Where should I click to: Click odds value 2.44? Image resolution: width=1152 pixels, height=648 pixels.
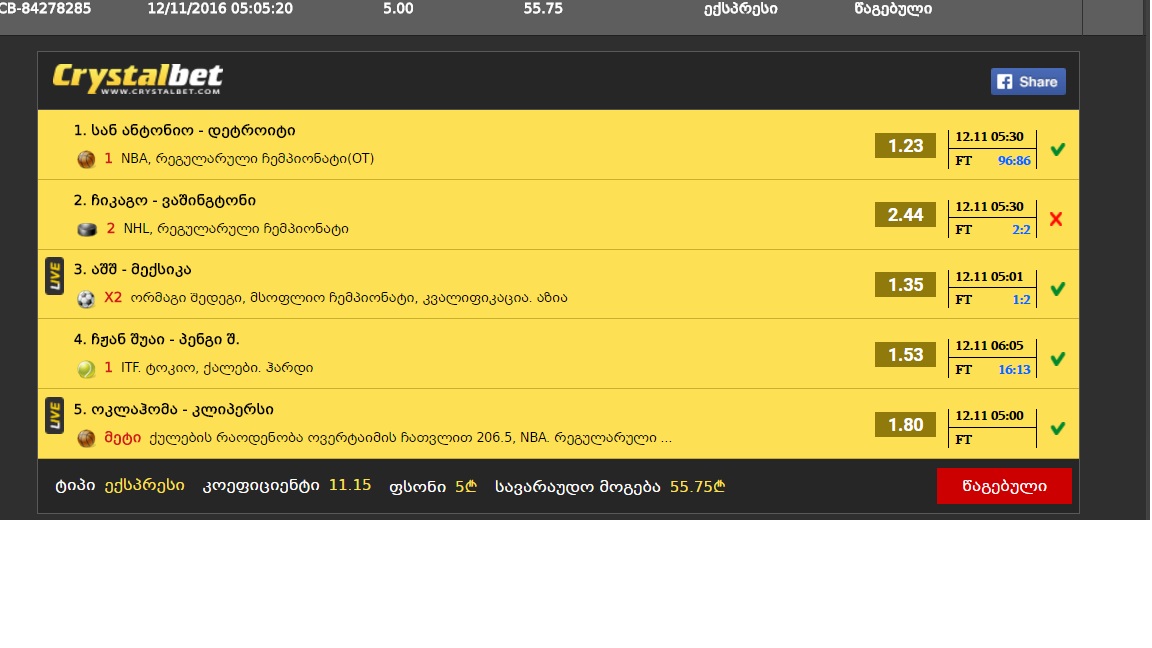(905, 215)
